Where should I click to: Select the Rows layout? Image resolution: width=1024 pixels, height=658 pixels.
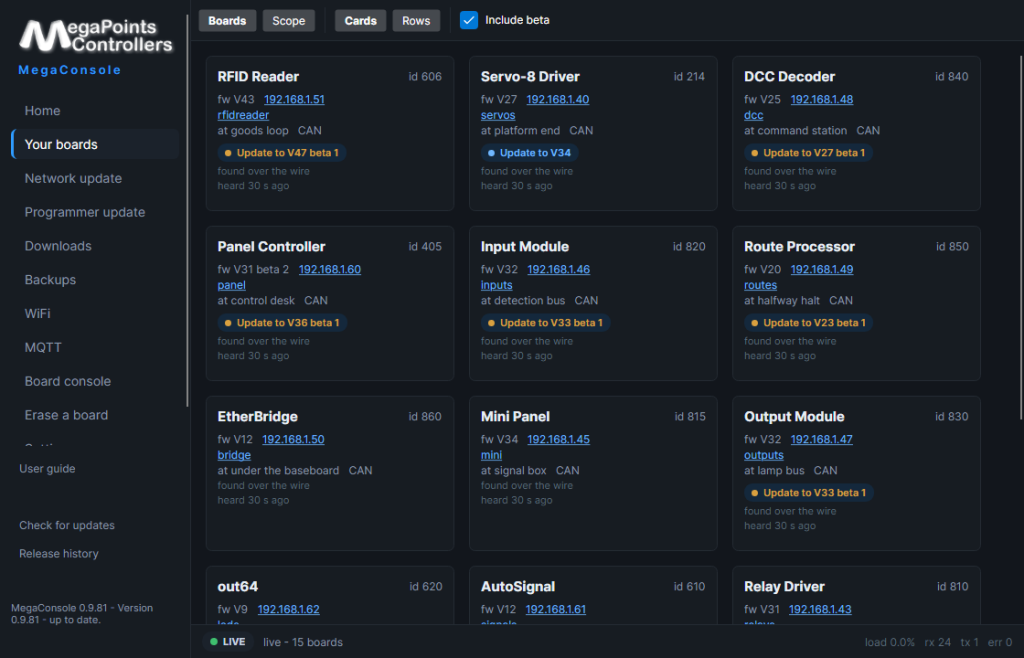tap(416, 21)
